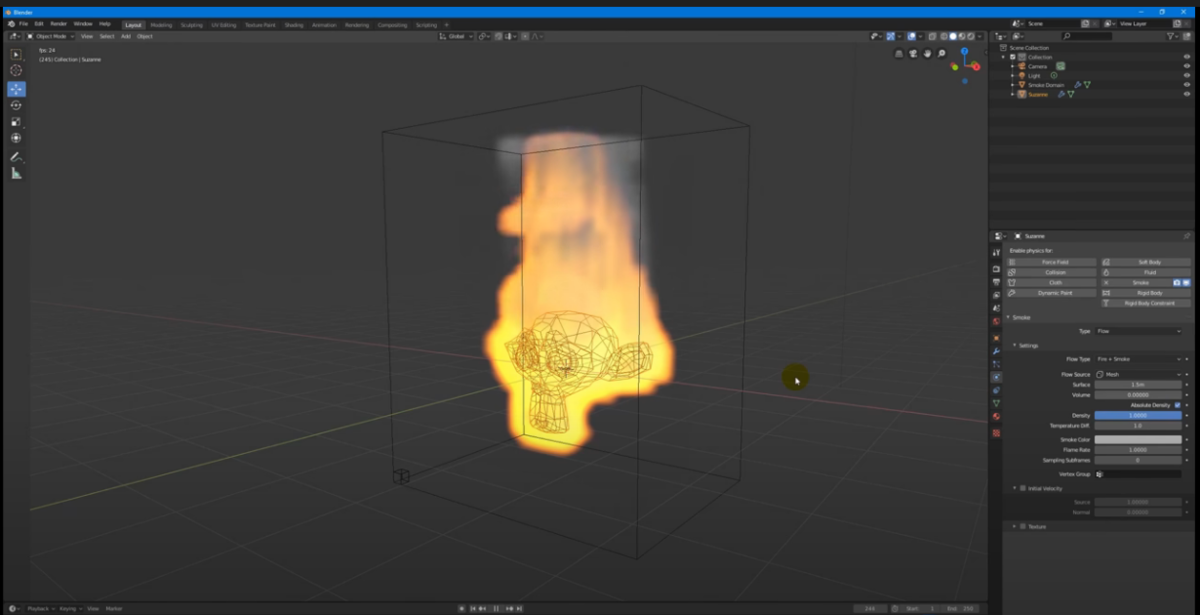This screenshot has width=1200, height=615.
Task: Toggle Smoke render visibility camera icon
Action: pyautogui.click(x=1177, y=282)
